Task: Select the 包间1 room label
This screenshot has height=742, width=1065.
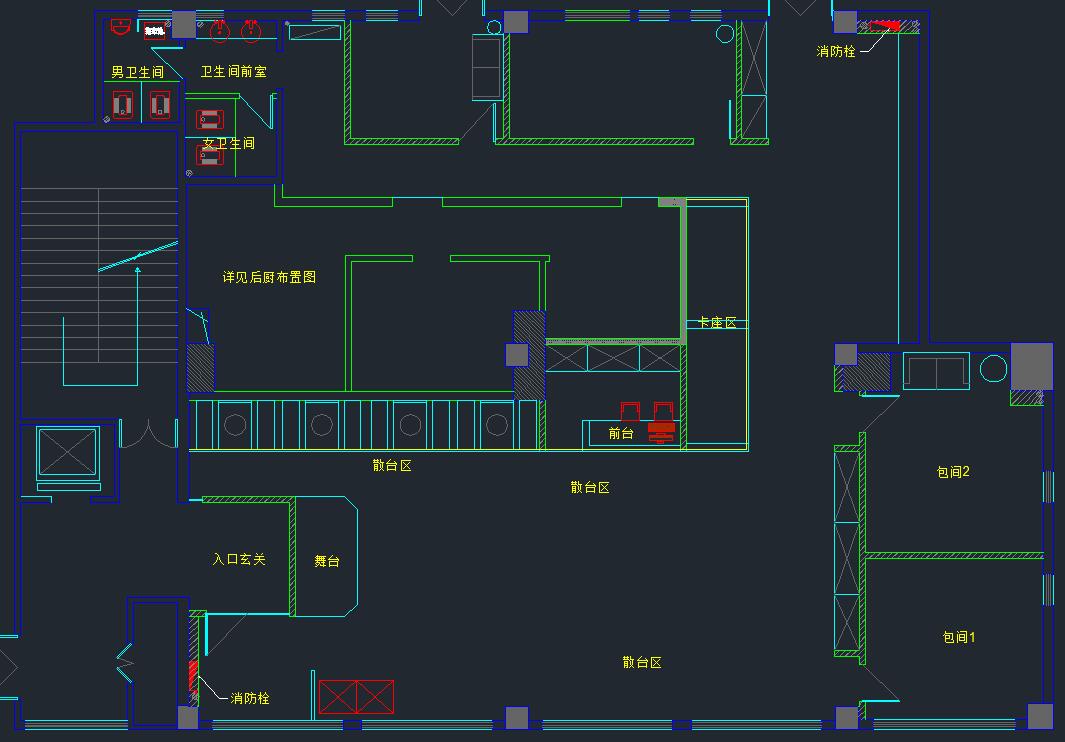Action: click(x=958, y=637)
